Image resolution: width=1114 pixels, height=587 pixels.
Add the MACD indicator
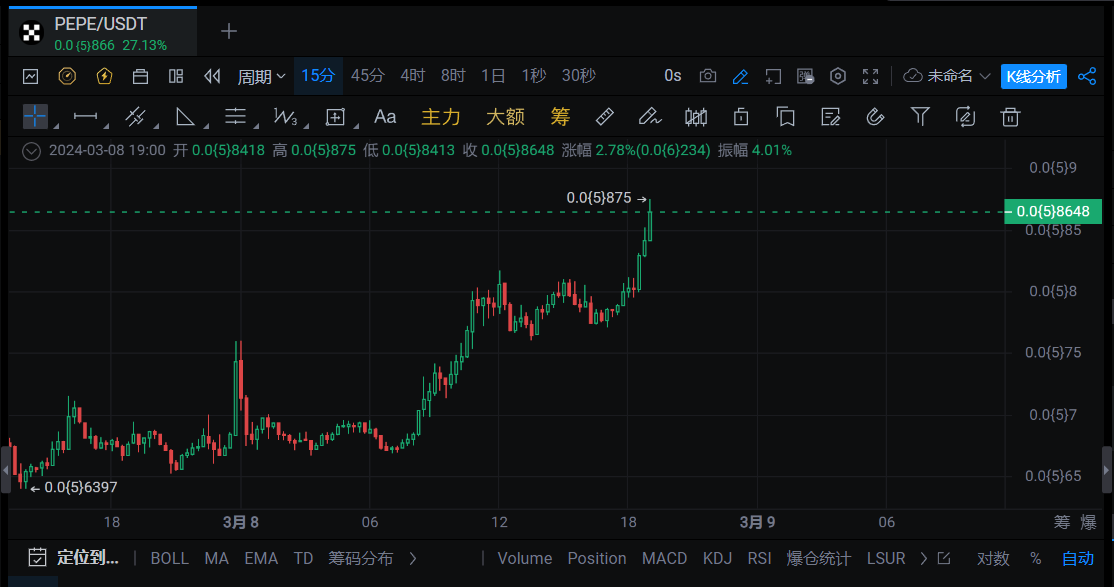tap(663, 558)
